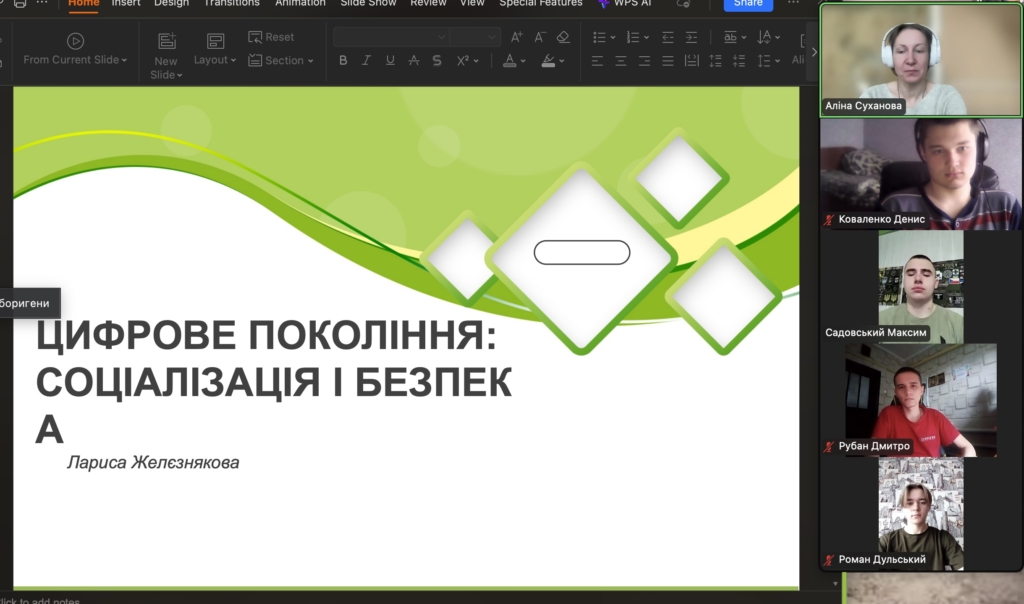The image size is (1024, 604).
Task: Start slideshow From Current Slide
Action: pos(75,49)
